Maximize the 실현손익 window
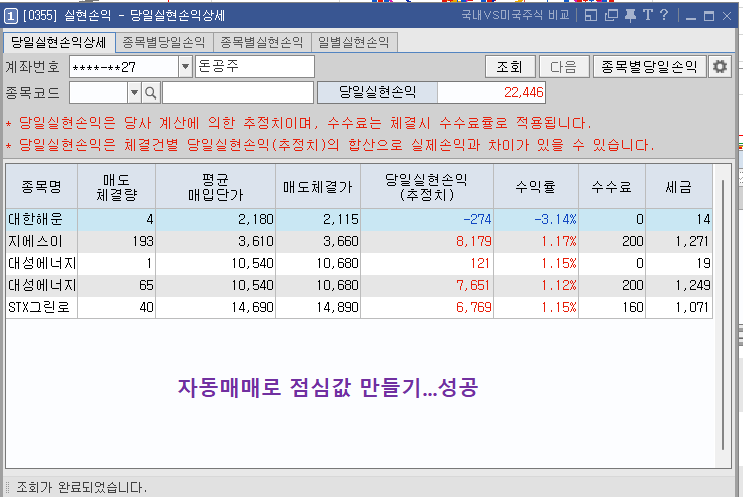The width and height of the screenshot is (743, 497). (709, 16)
